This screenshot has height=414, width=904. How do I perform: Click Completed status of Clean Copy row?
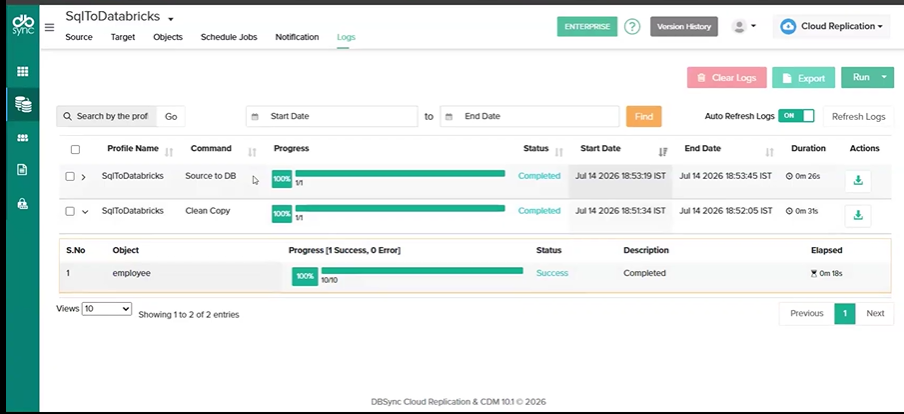[539, 211]
